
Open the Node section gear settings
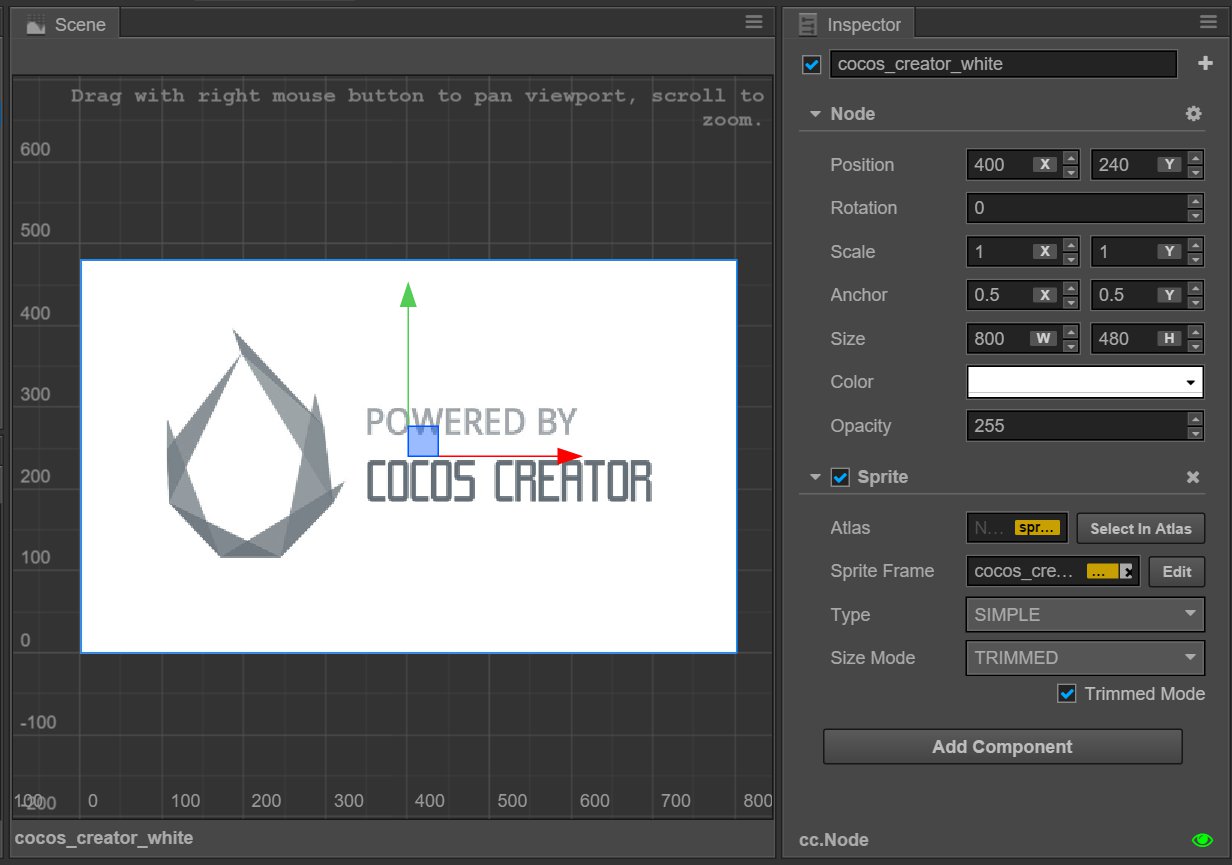point(1193,114)
